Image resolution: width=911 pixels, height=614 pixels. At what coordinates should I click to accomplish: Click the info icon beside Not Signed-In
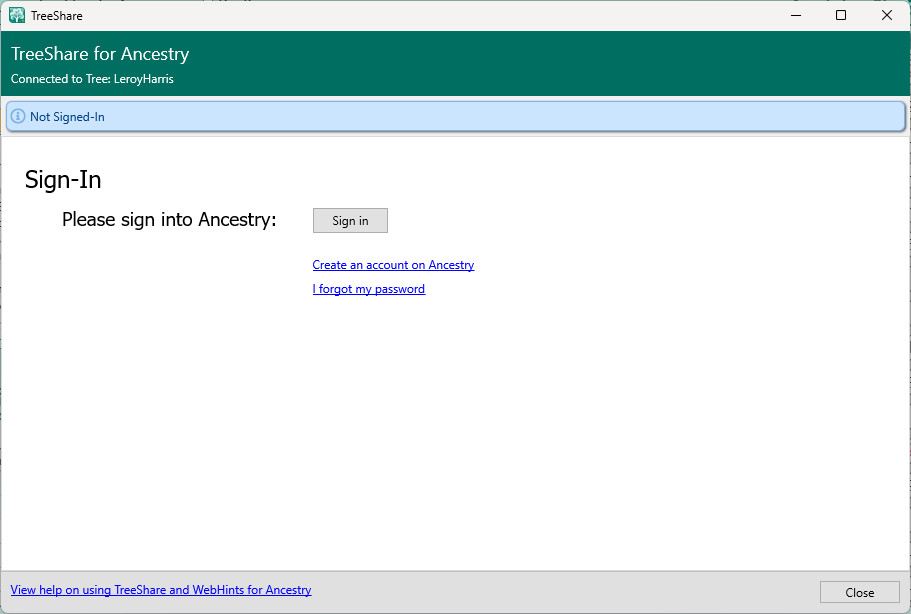click(18, 117)
